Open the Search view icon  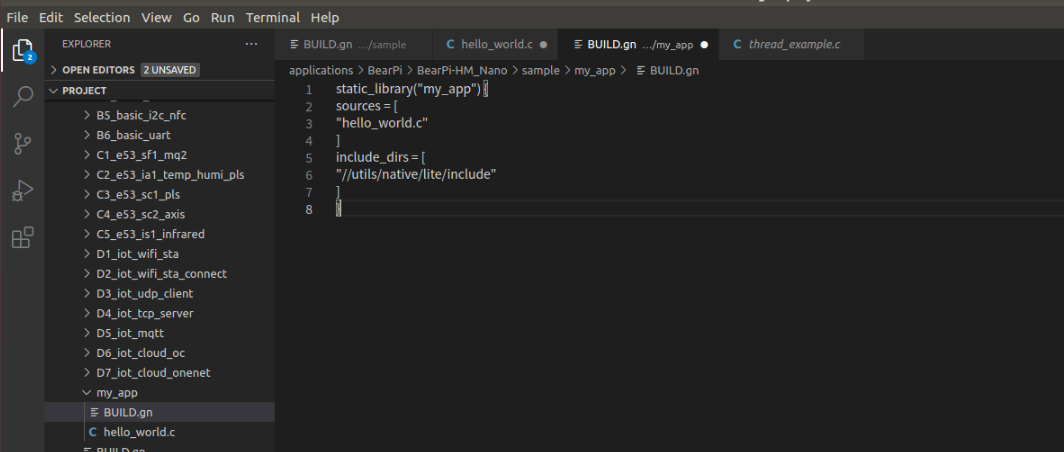point(22,97)
